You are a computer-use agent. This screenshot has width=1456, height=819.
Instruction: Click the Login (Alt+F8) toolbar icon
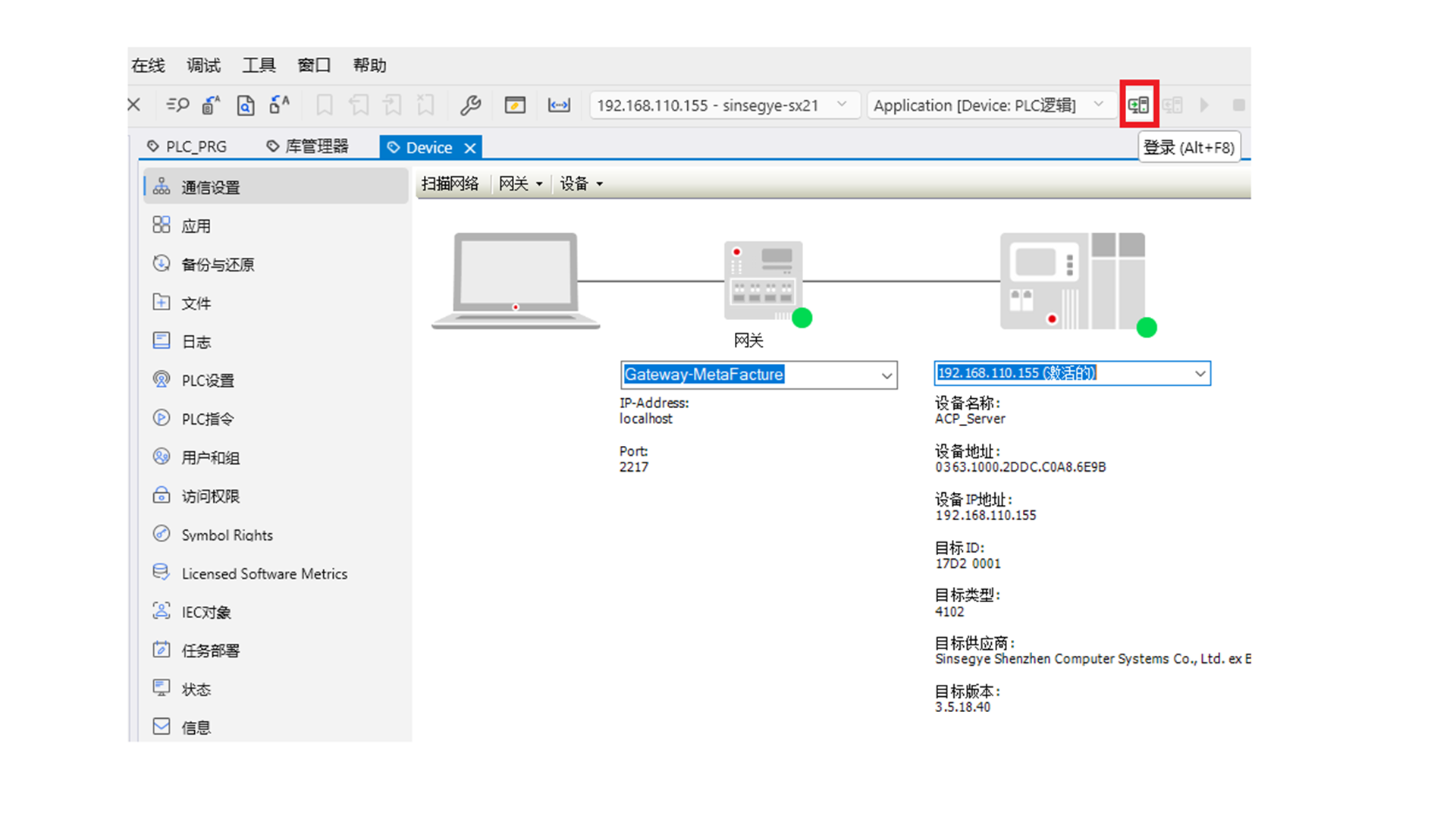click(1138, 105)
